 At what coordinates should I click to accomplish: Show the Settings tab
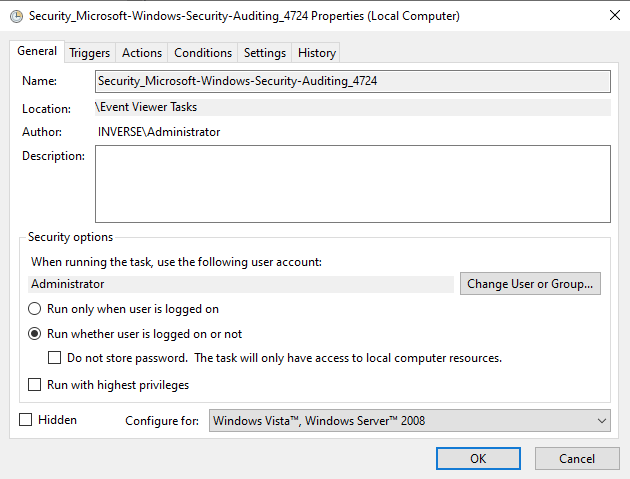[x=264, y=53]
